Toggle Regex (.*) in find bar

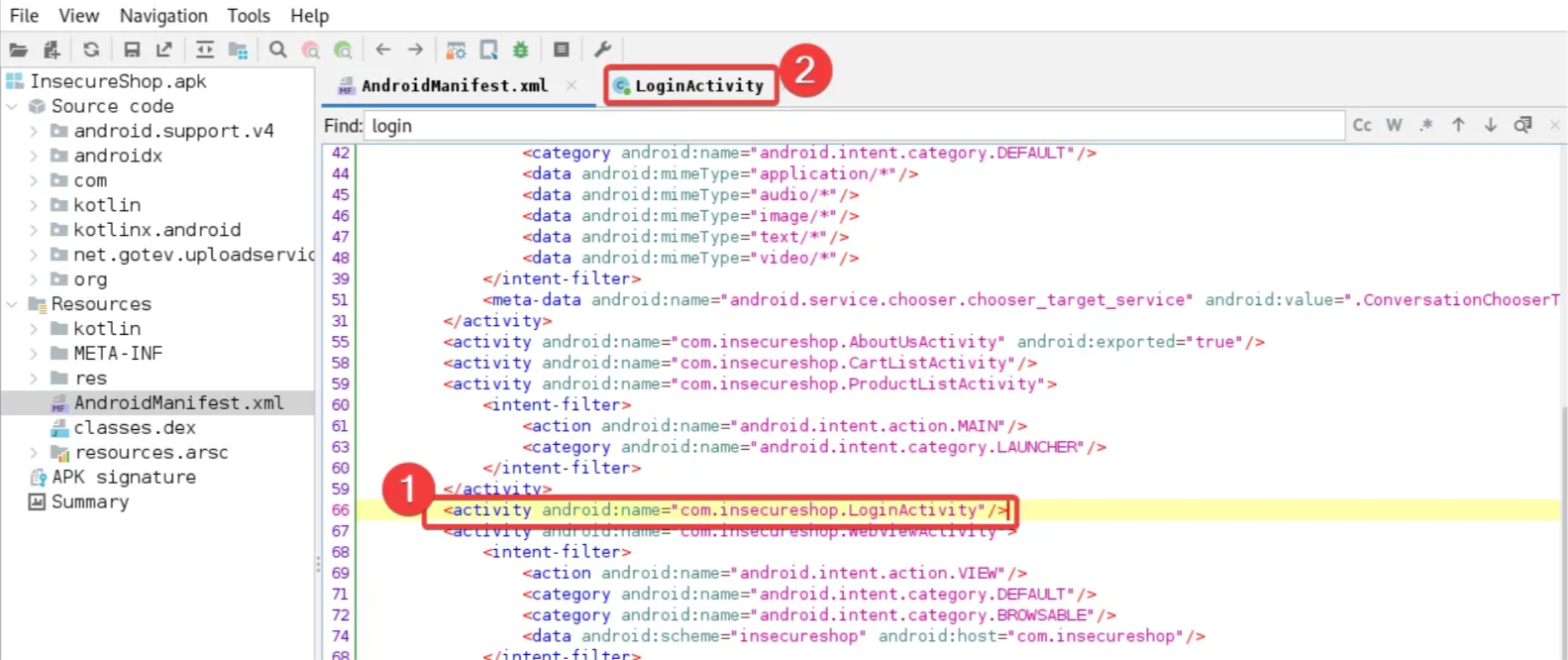(1426, 125)
